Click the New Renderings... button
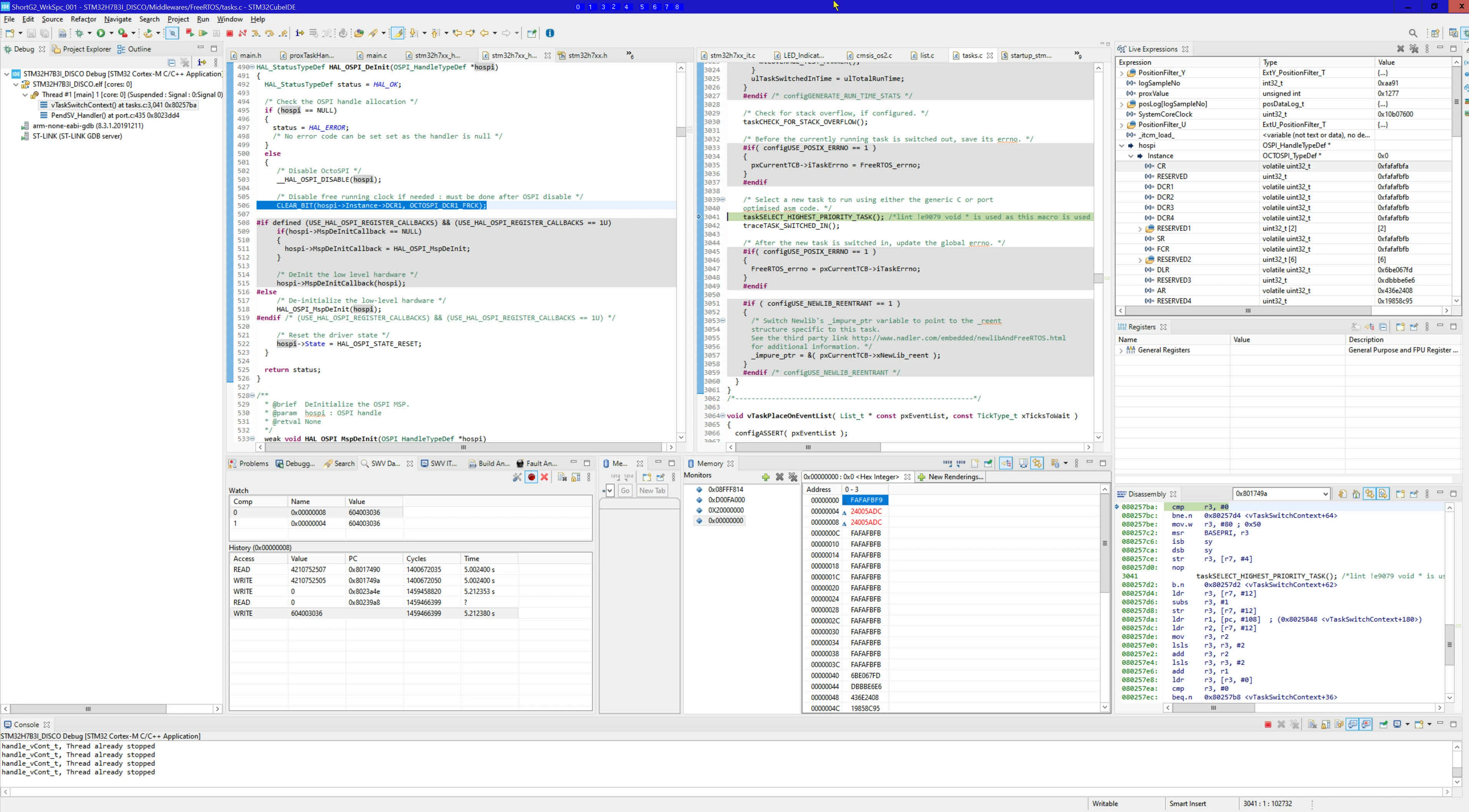Image resolution: width=1469 pixels, height=812 pixels. point(951,477)
